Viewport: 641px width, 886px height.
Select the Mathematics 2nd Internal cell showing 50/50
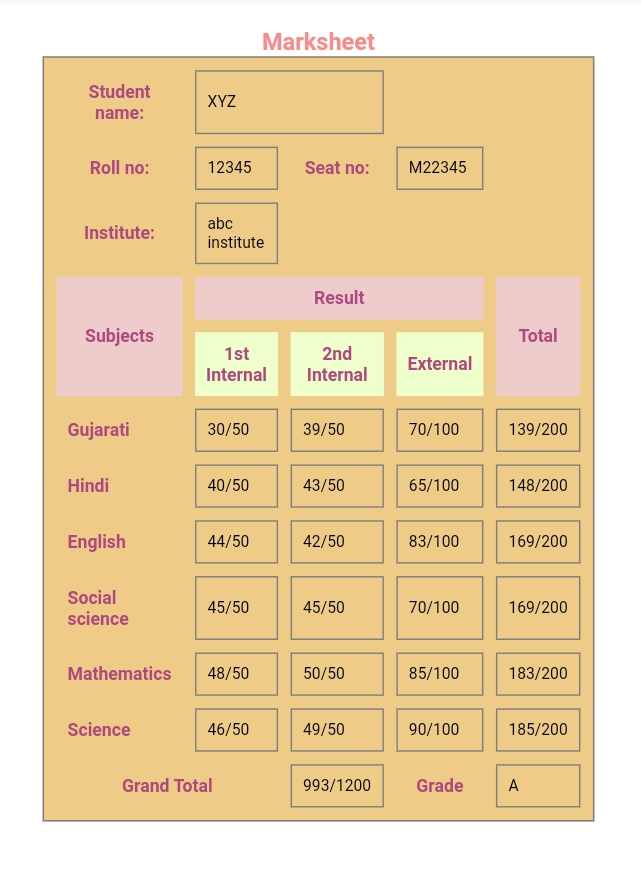click(x=337, y=673)
